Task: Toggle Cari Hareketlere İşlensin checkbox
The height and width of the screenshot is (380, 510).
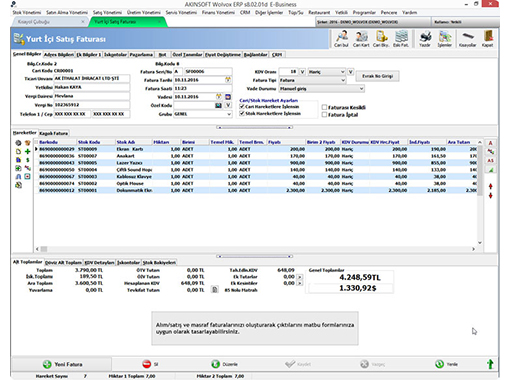Action: pos(242,107)
